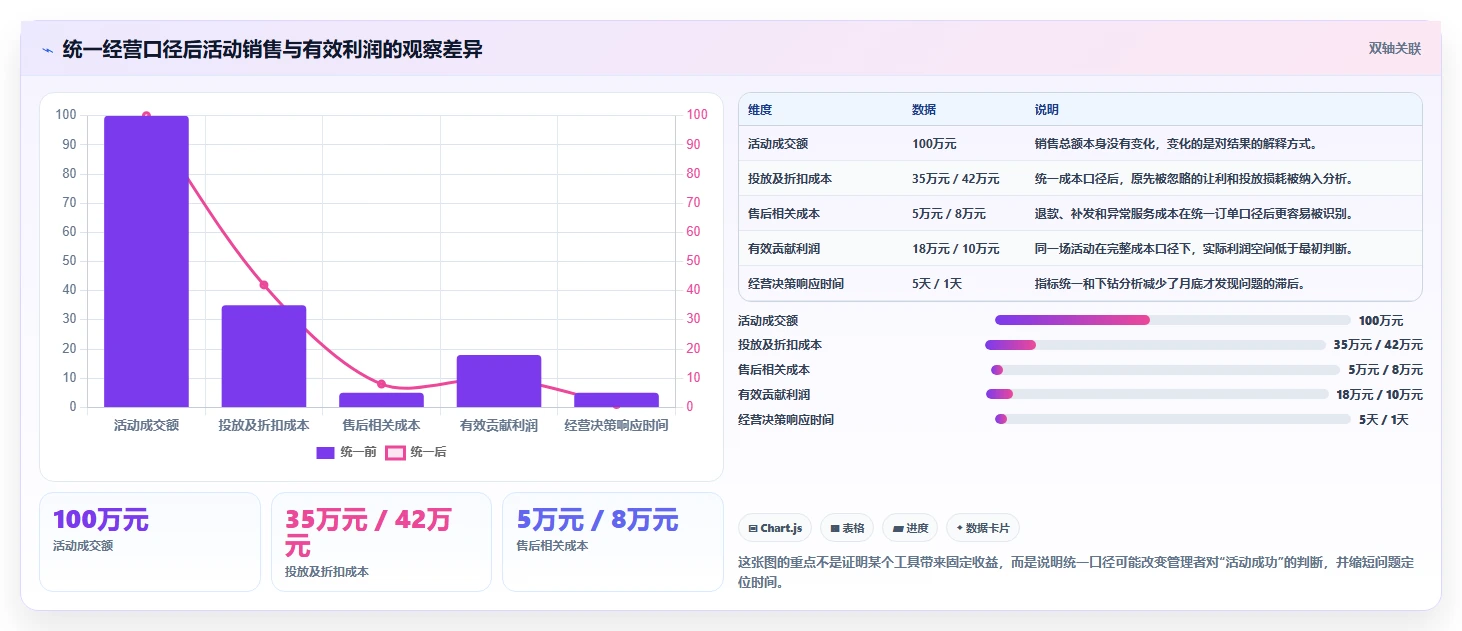Click the lightning icon beside the title
1462x631 pixels.
point(47,50)
